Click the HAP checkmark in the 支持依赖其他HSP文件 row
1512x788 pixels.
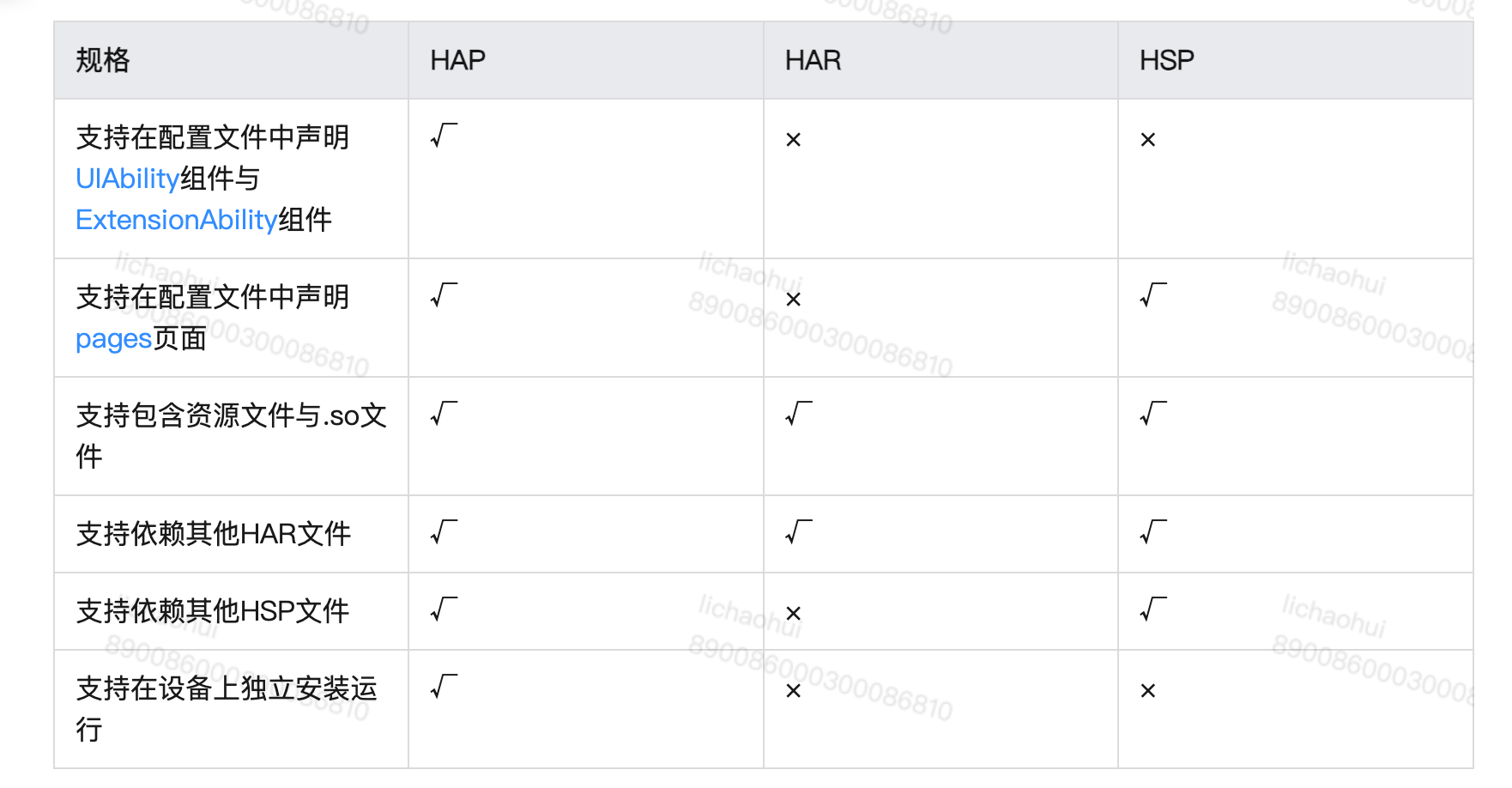point(444,609)
